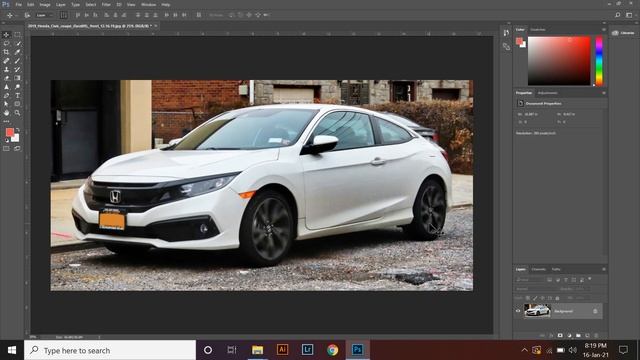The height and width of the screenshot is (360, 640).
Task: Open the Filter menu
Action: click(106, 4)
